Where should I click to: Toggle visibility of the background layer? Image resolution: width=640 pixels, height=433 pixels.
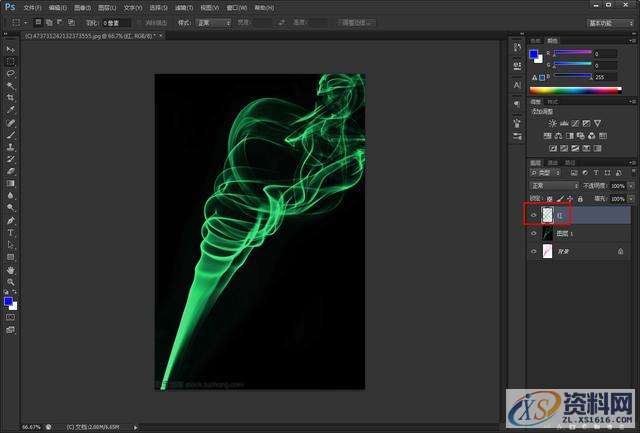[x=534, y=252]
